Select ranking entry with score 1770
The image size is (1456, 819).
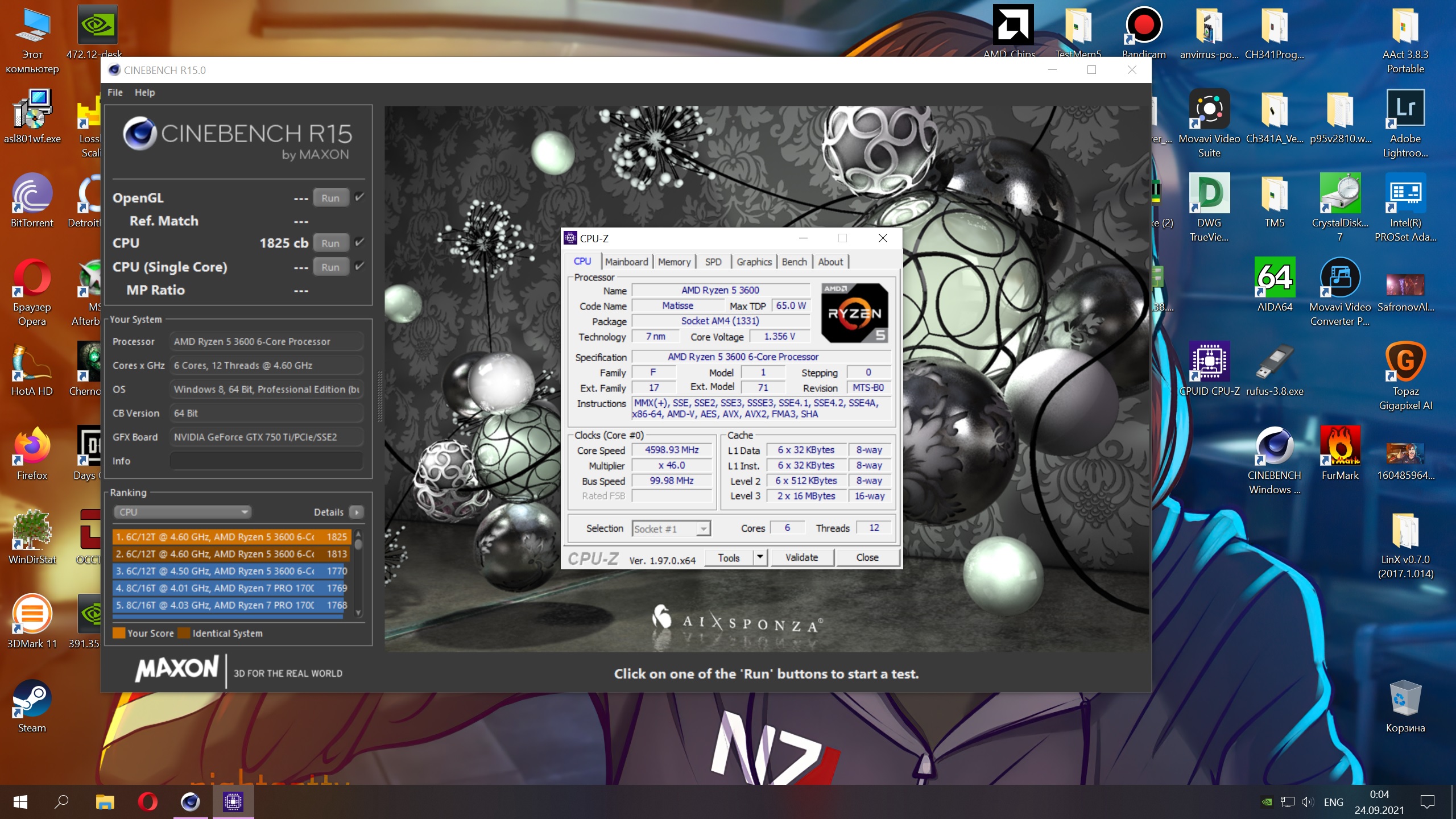pos(232,570)
